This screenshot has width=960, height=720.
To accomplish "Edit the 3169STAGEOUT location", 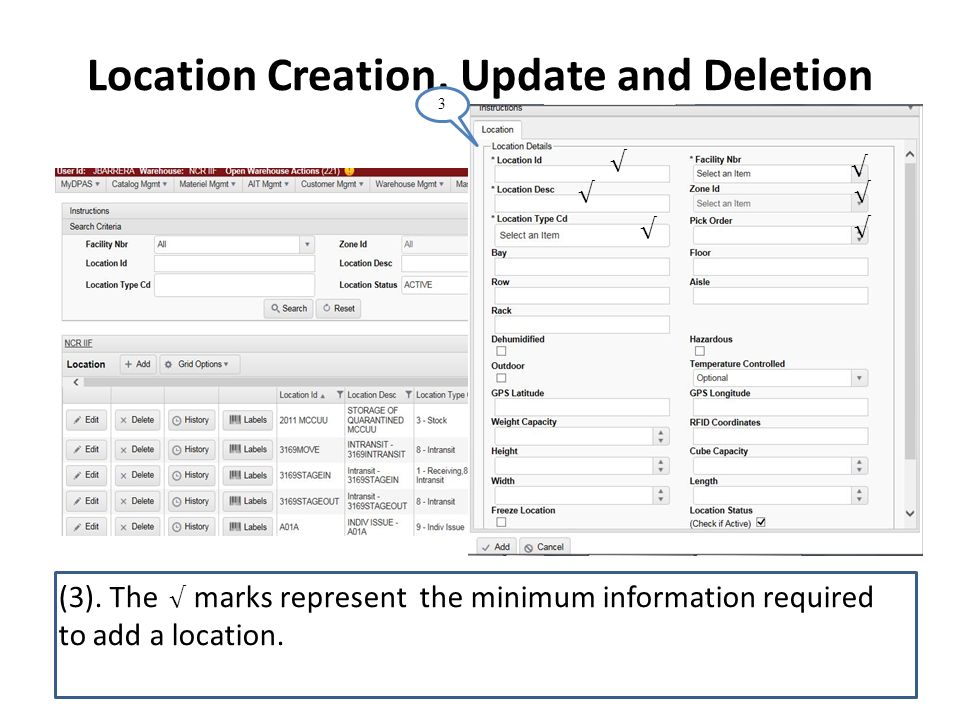I will (x=86, y=501).
